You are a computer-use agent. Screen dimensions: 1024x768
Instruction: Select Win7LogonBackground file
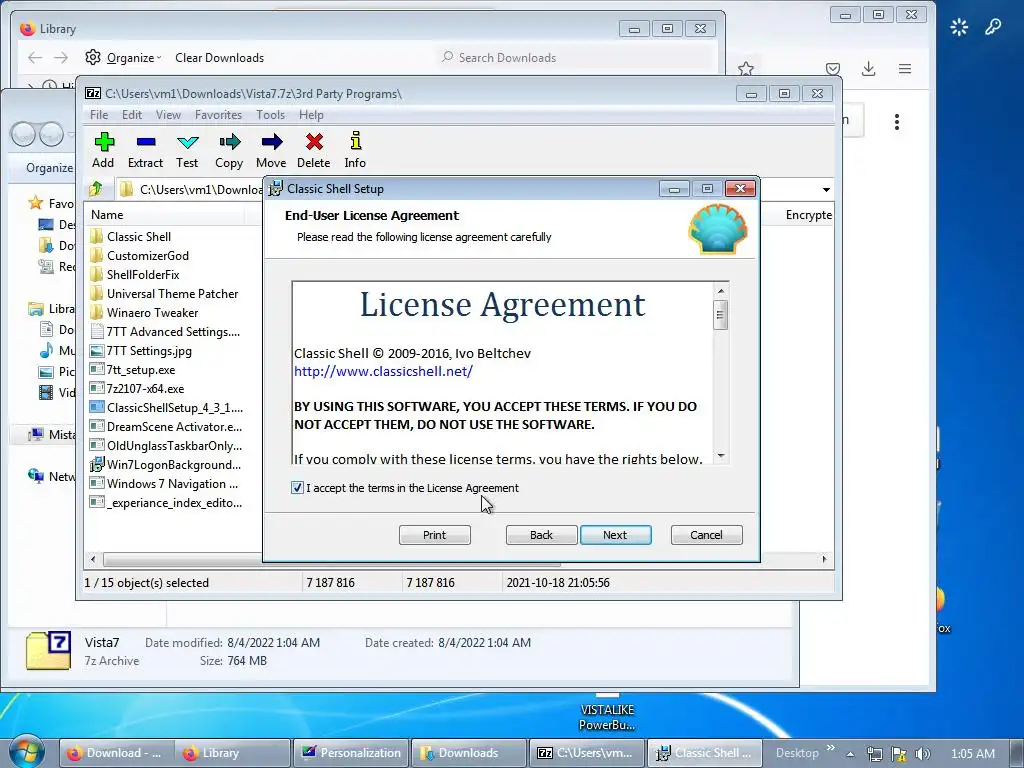point(173,464)
